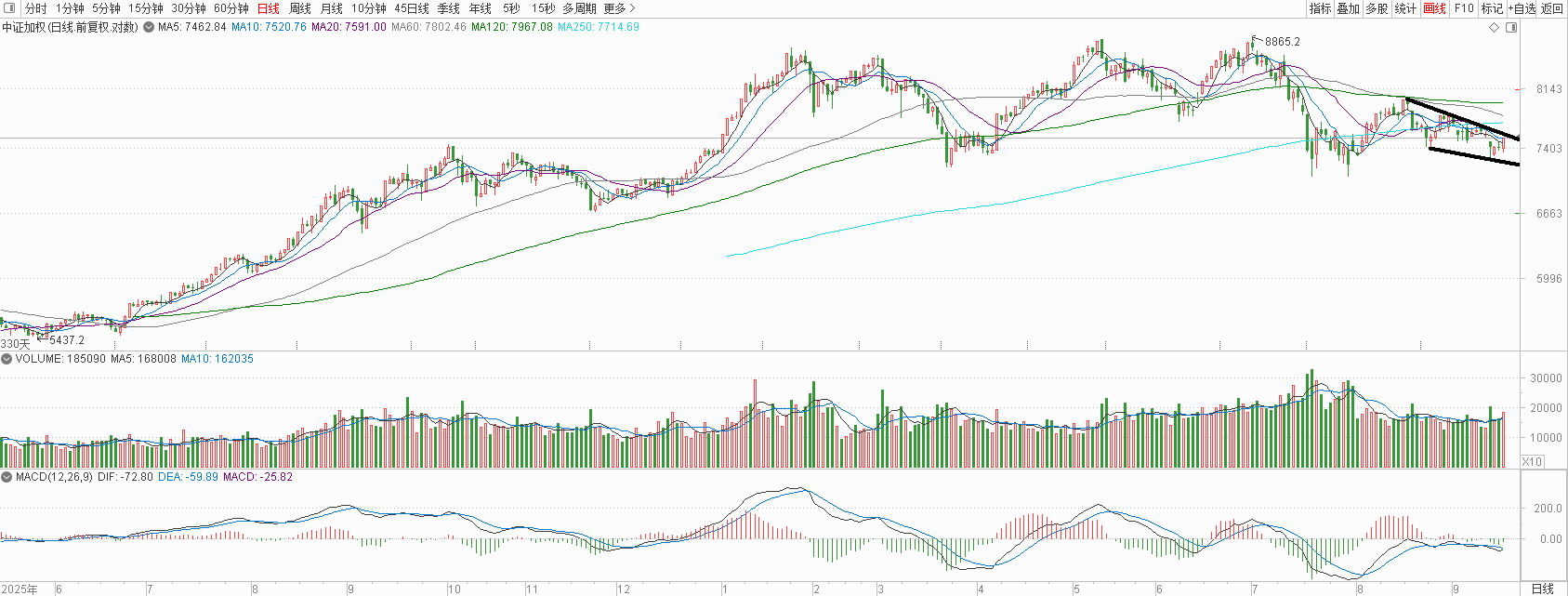1568x596 pixels.
Task: Open F10 company info
Action: click(1464, 8)
